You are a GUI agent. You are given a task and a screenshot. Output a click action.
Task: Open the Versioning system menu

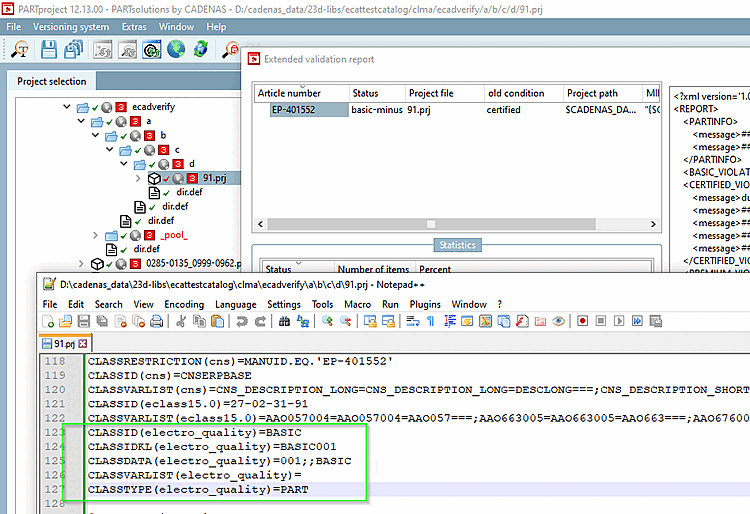point(71,27)
